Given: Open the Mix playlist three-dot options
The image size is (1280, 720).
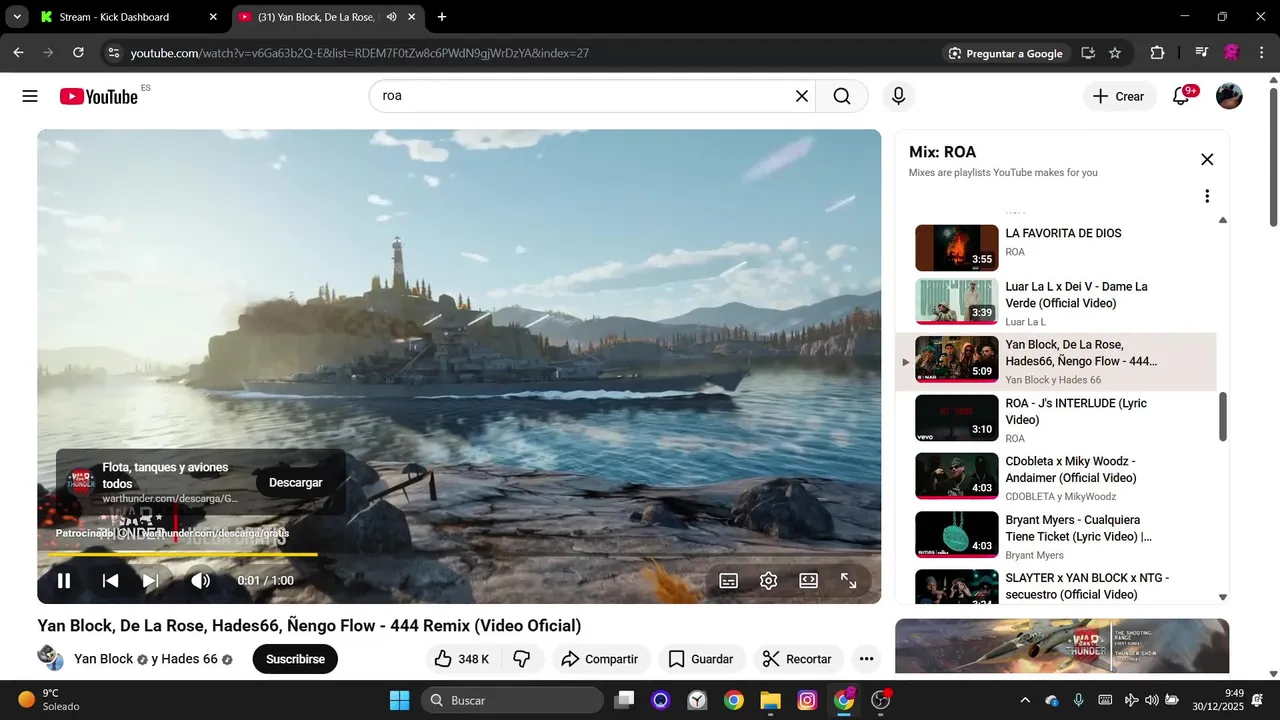Looking at the screenshot, I should [1207, 196].
